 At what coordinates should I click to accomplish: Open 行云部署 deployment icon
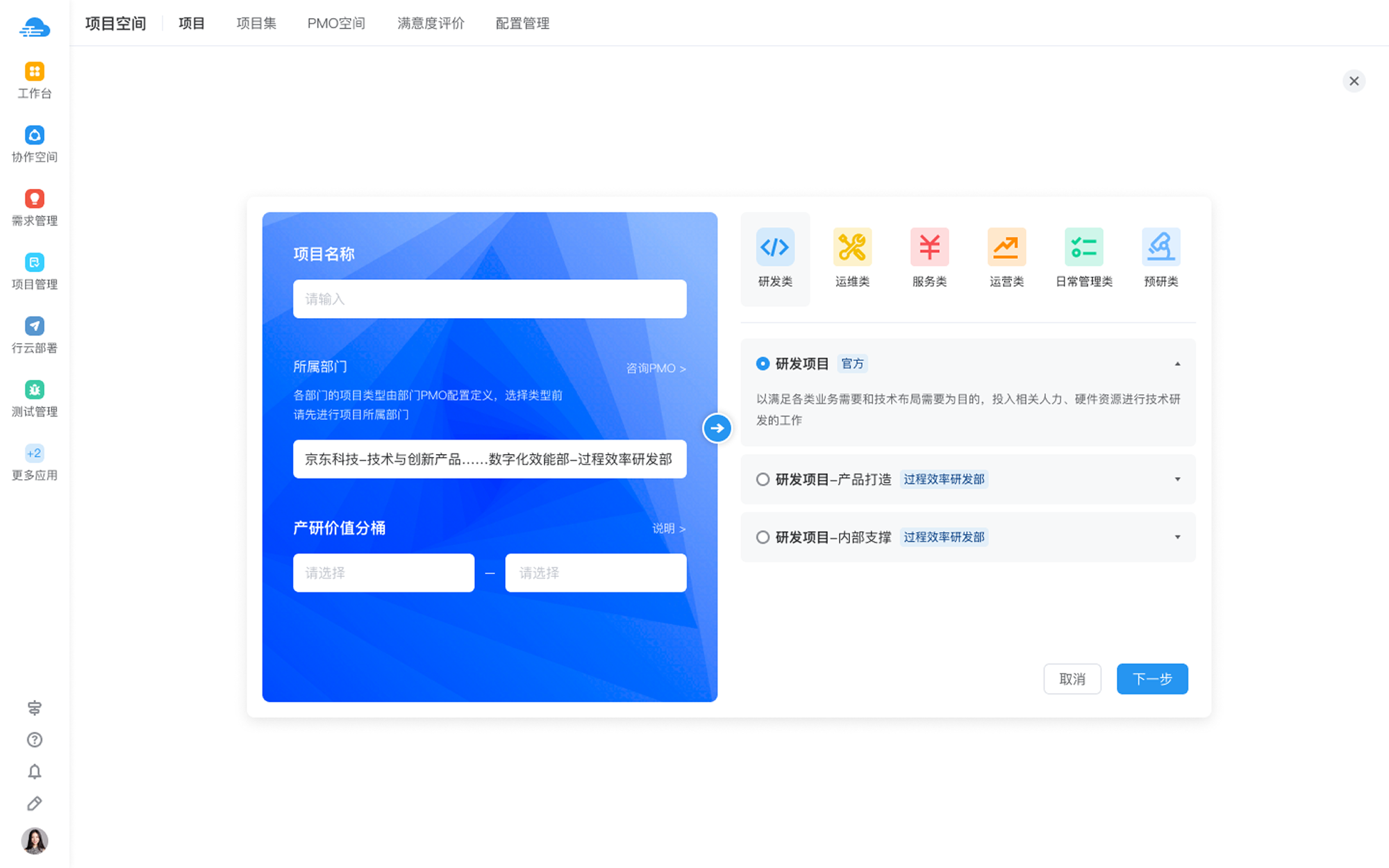point(34,326)
